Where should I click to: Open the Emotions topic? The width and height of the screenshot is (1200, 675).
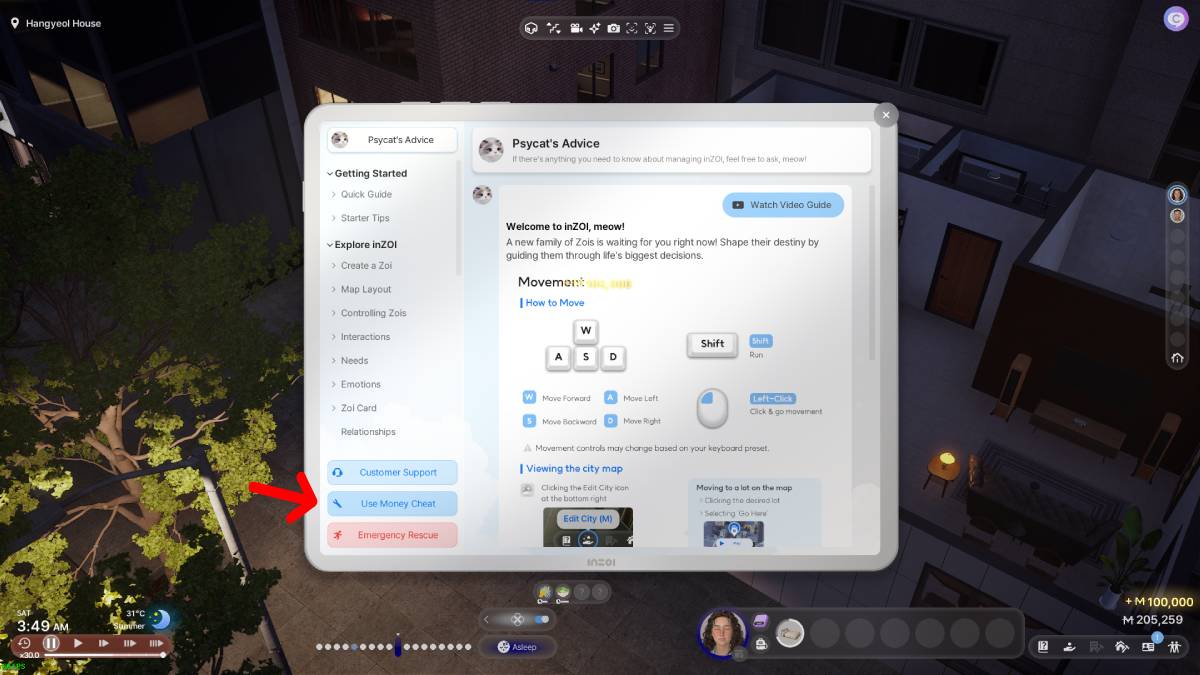click(360, 384)
